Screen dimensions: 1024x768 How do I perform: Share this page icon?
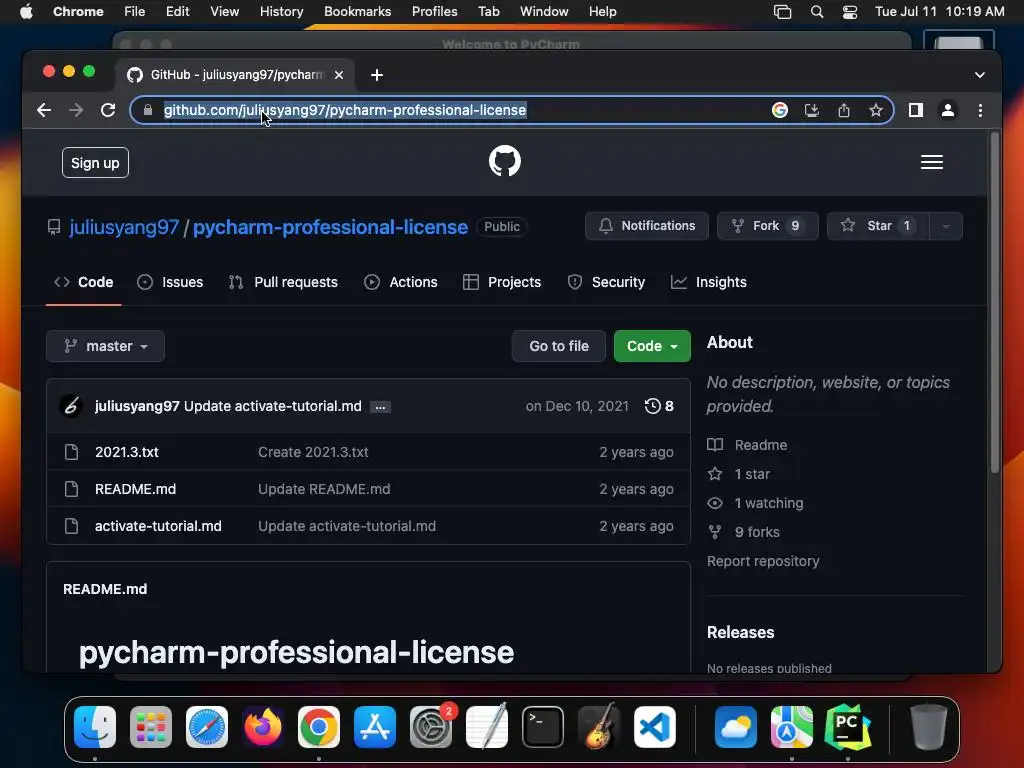pyautogui.click(x=844, y=110)
